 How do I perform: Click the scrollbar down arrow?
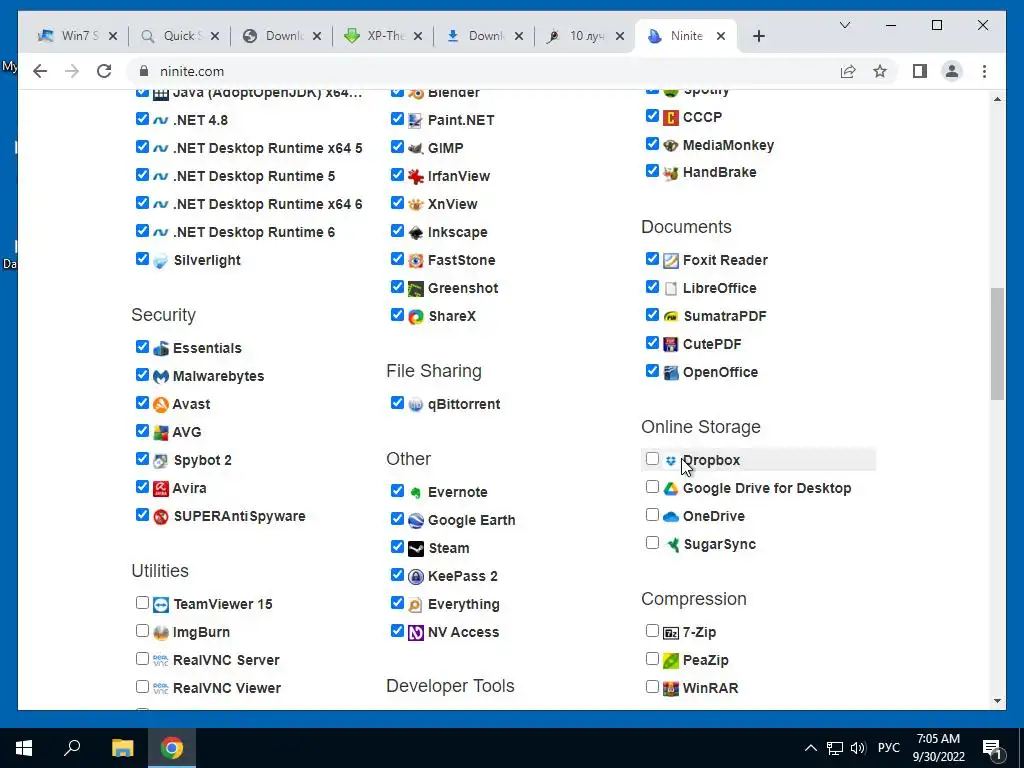[x=997, y=701]
